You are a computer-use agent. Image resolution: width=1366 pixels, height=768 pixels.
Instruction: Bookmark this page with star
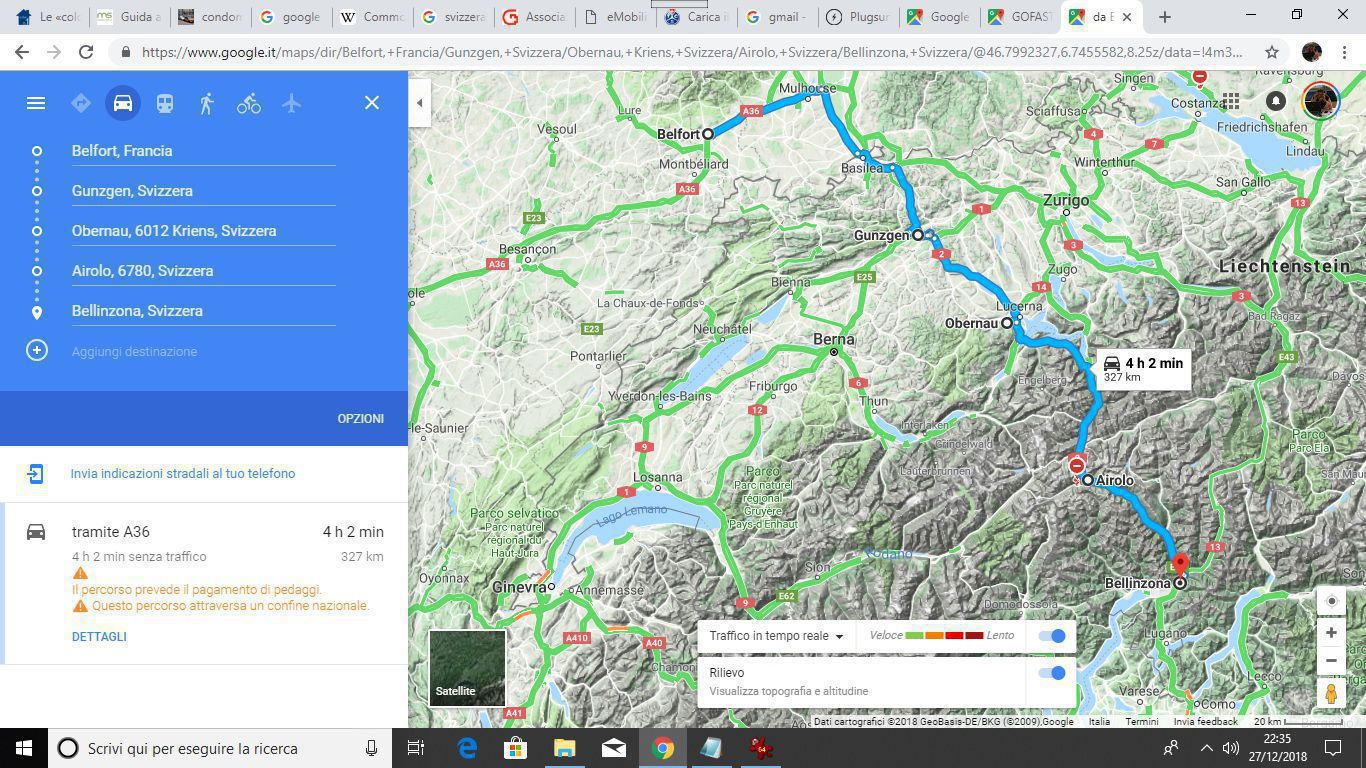(1271, 51)
